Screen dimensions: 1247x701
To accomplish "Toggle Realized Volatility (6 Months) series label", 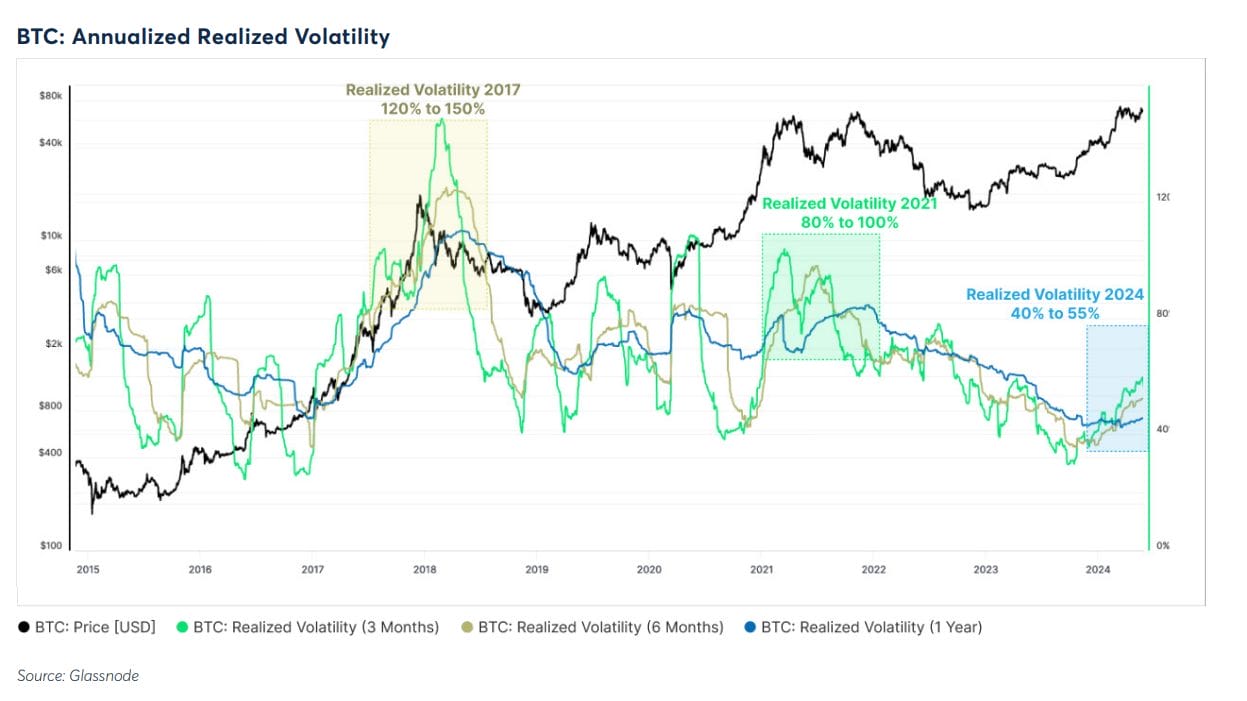I will [x=600, y=628].
